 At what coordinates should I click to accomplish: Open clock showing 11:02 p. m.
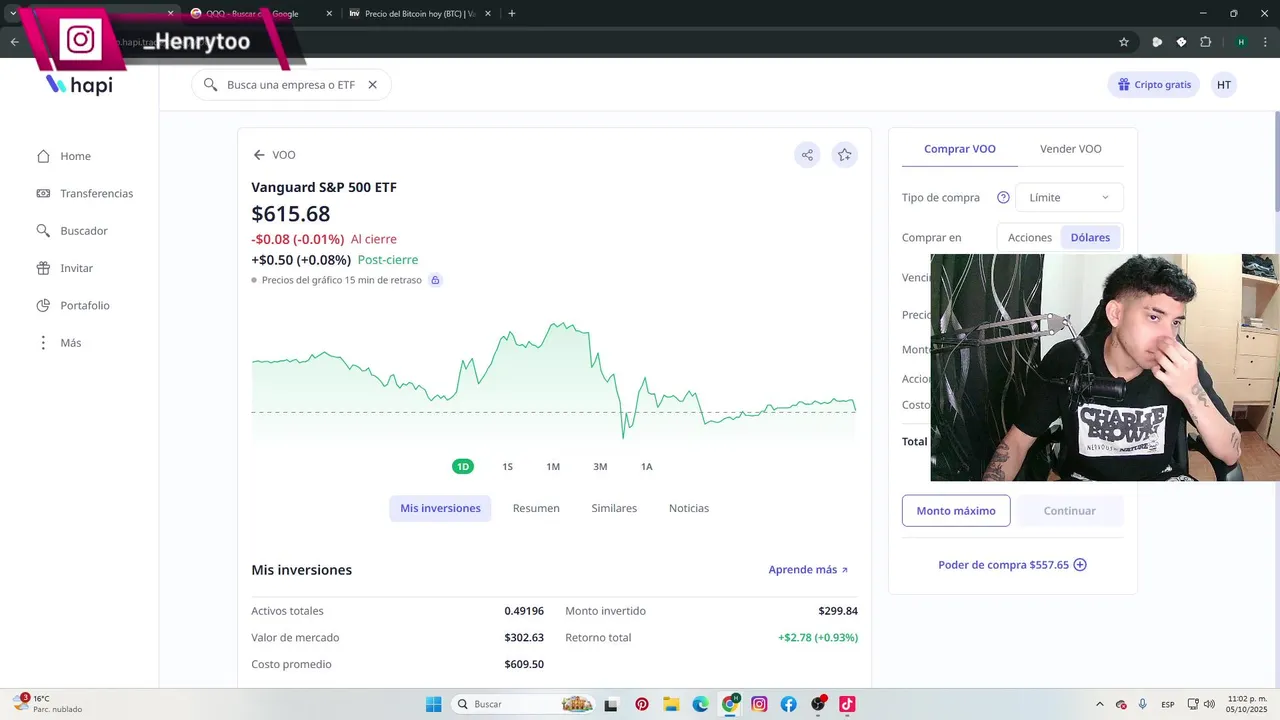point(1246,704)
